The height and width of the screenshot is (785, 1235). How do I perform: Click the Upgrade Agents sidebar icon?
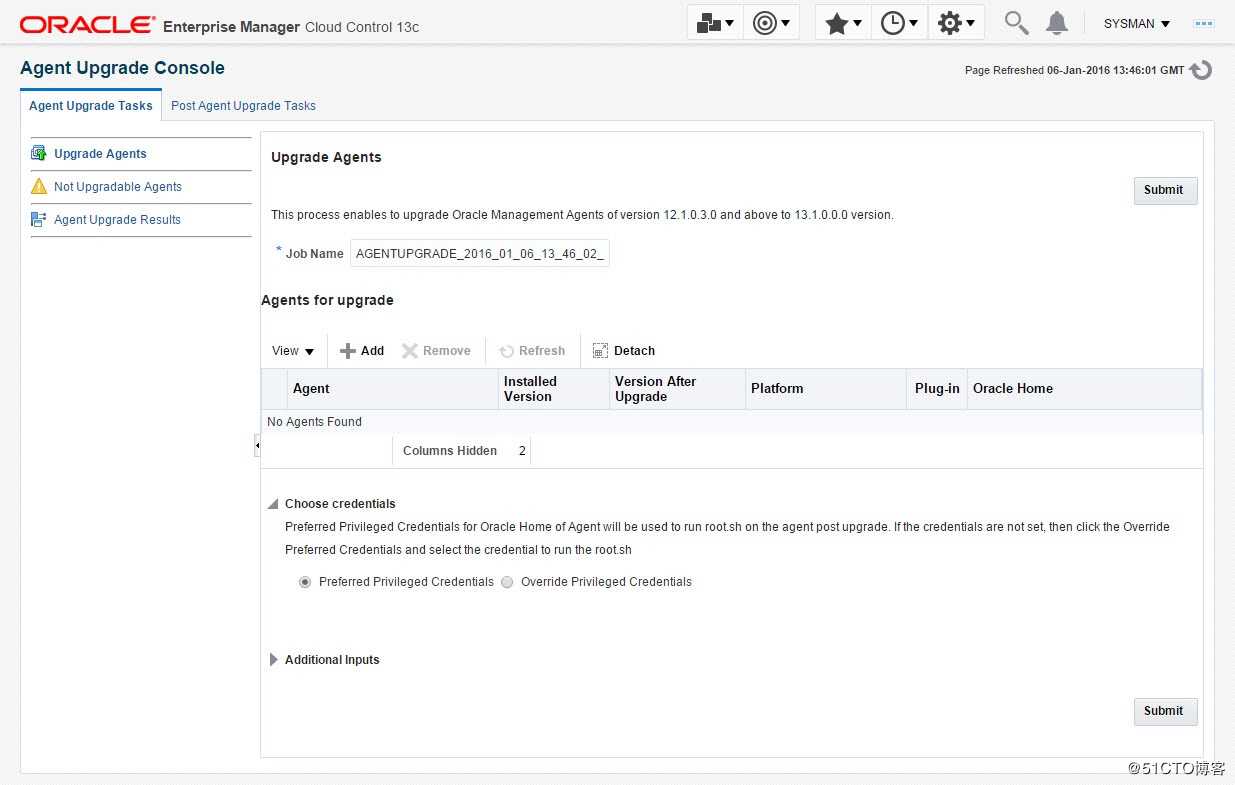39,153
